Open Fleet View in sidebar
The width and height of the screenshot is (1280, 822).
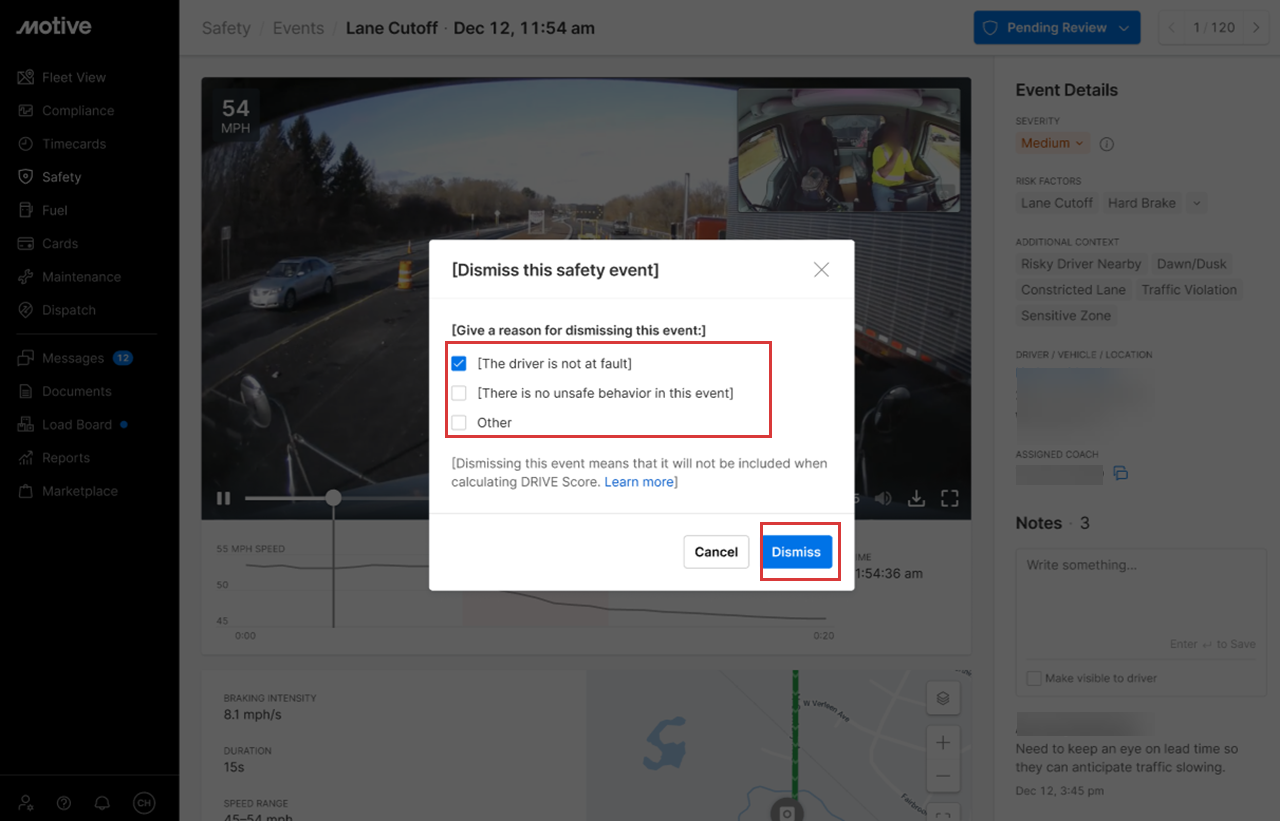73,77
